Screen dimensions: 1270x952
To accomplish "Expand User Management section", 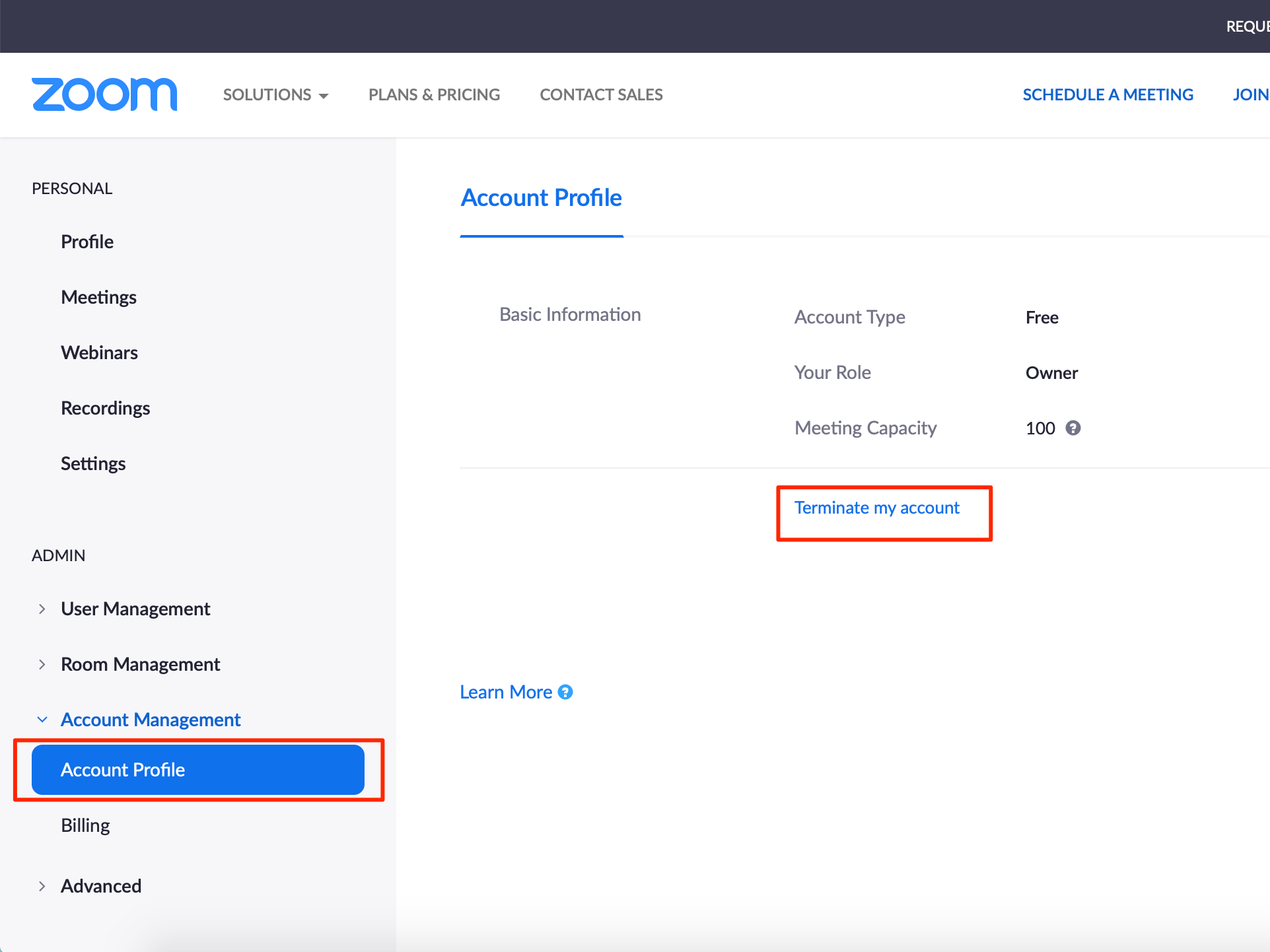I will tap(135, 609).
